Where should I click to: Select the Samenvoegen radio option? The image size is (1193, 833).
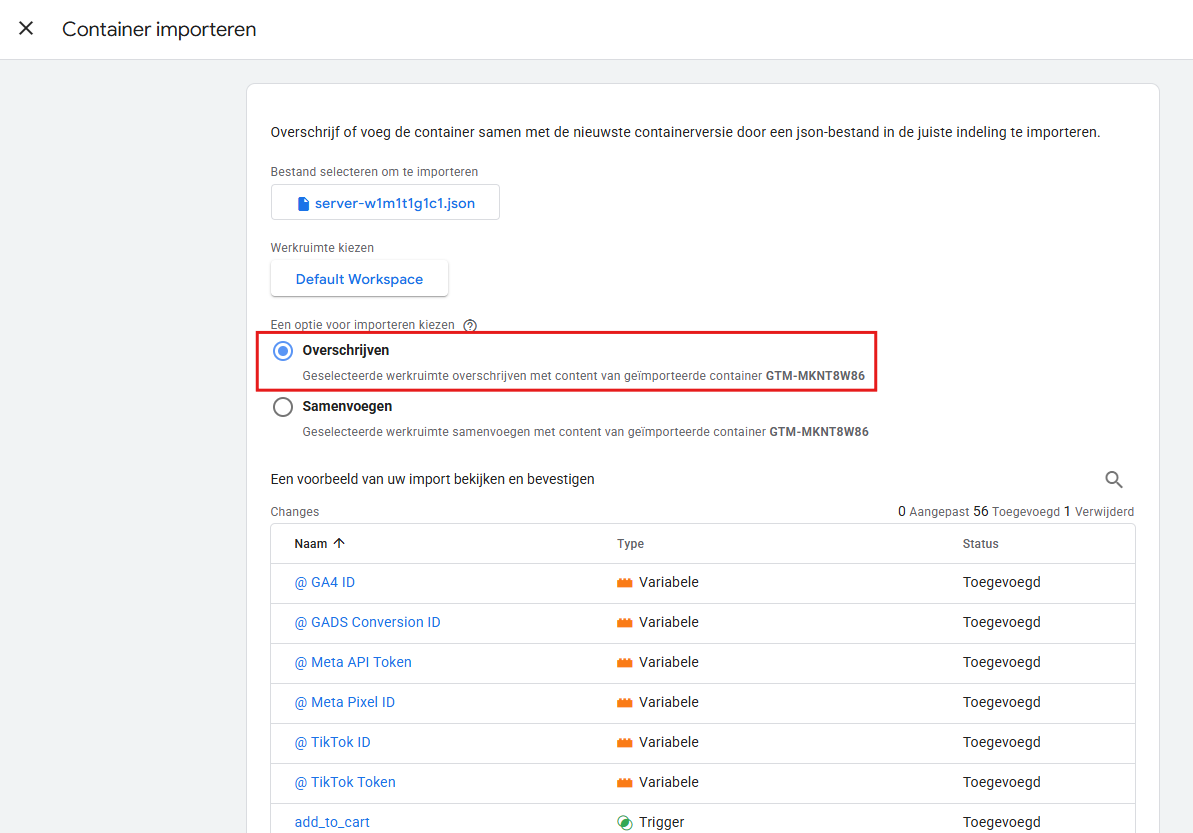click(283, 407)
